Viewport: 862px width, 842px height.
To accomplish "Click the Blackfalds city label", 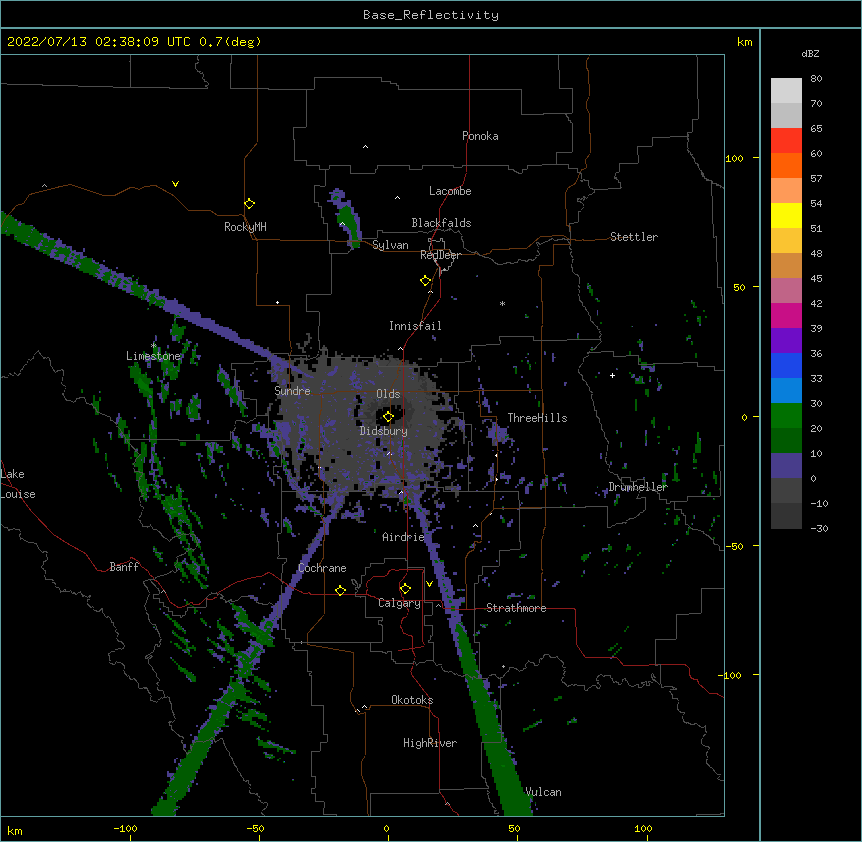I will pos(441,223).
